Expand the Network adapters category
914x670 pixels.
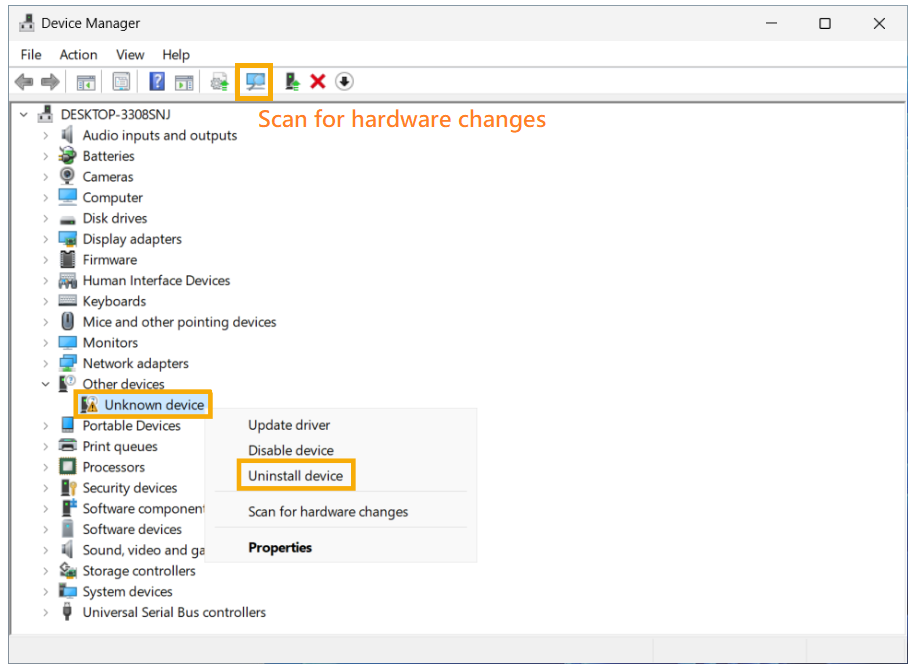pos(44,363)
